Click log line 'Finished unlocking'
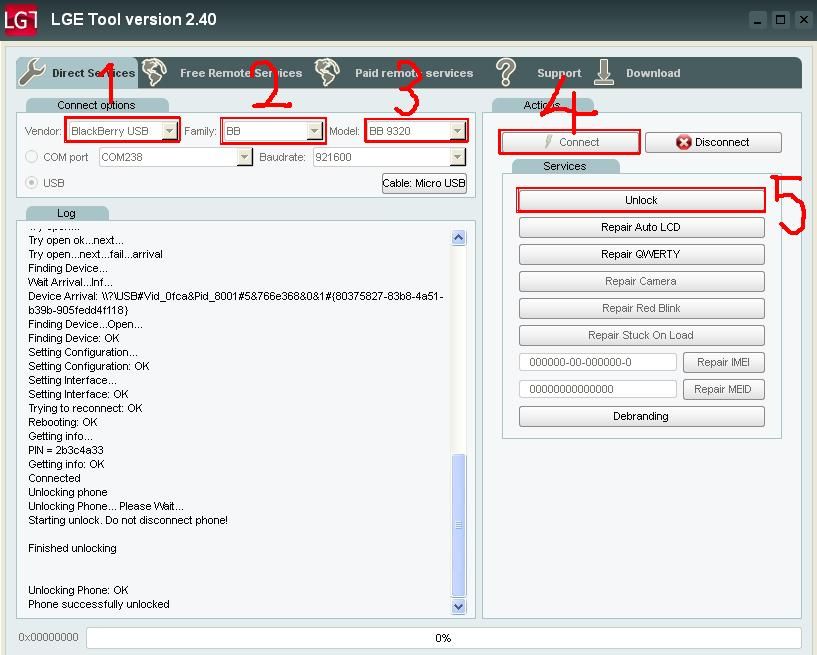This screenshot has height=655, width=817. (72, 548)
